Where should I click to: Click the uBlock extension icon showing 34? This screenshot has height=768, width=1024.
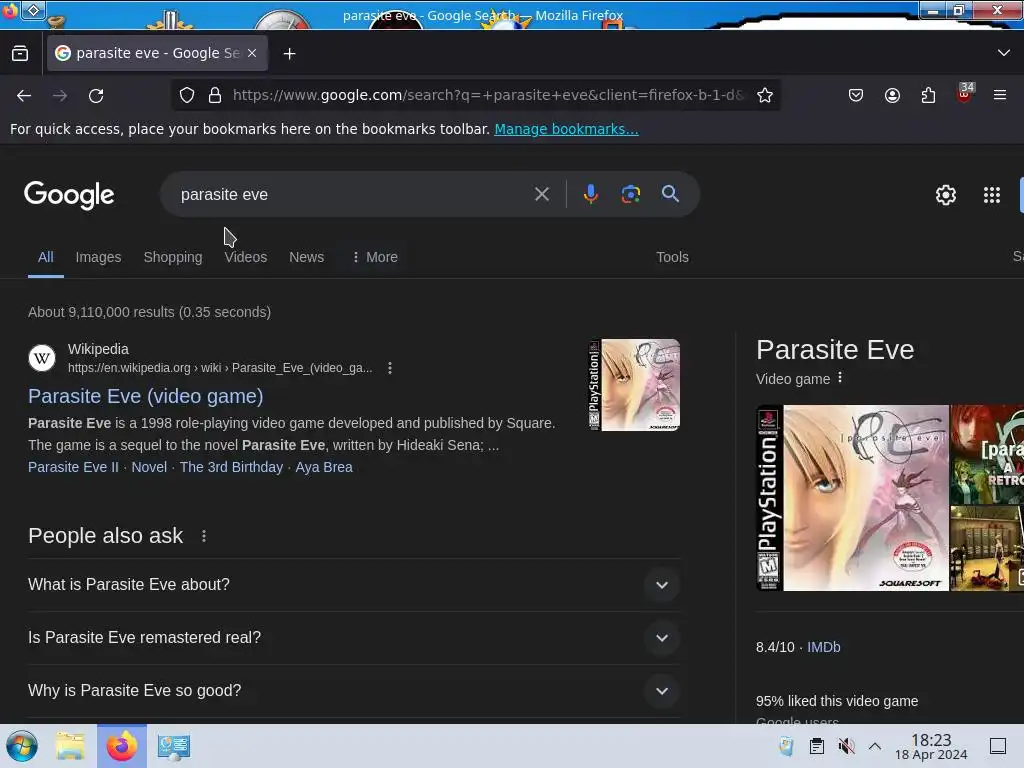click(965, 93)
